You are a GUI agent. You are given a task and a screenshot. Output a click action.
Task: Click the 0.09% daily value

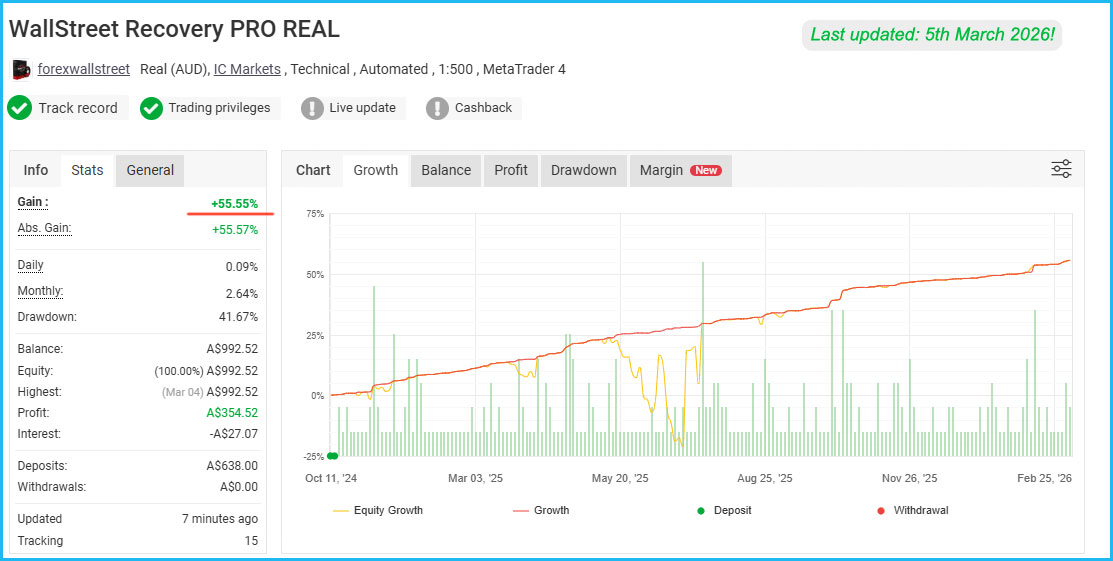point(241,268)
